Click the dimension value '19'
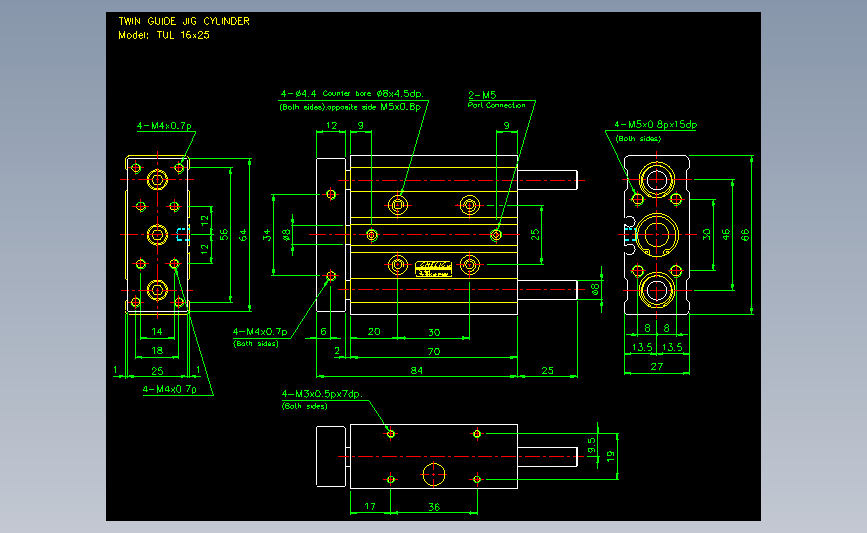 tap(610, 456)
